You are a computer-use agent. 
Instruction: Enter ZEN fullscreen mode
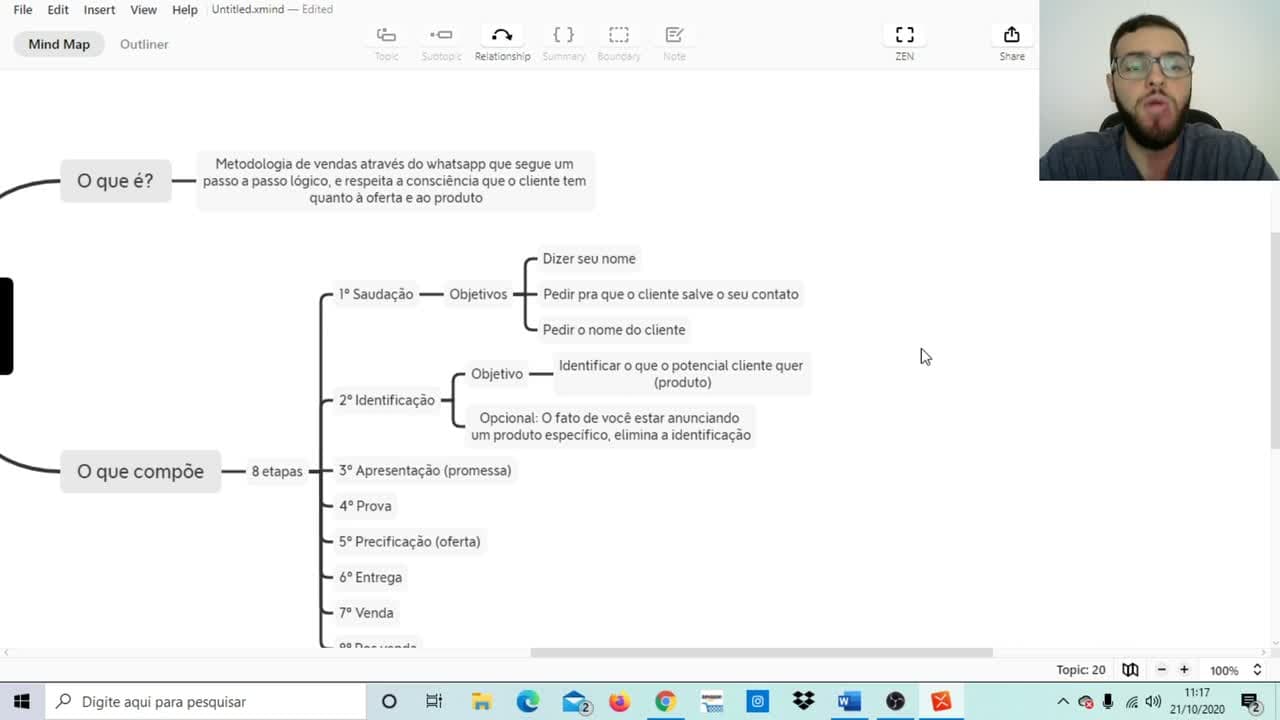click(x=904, y=43)
